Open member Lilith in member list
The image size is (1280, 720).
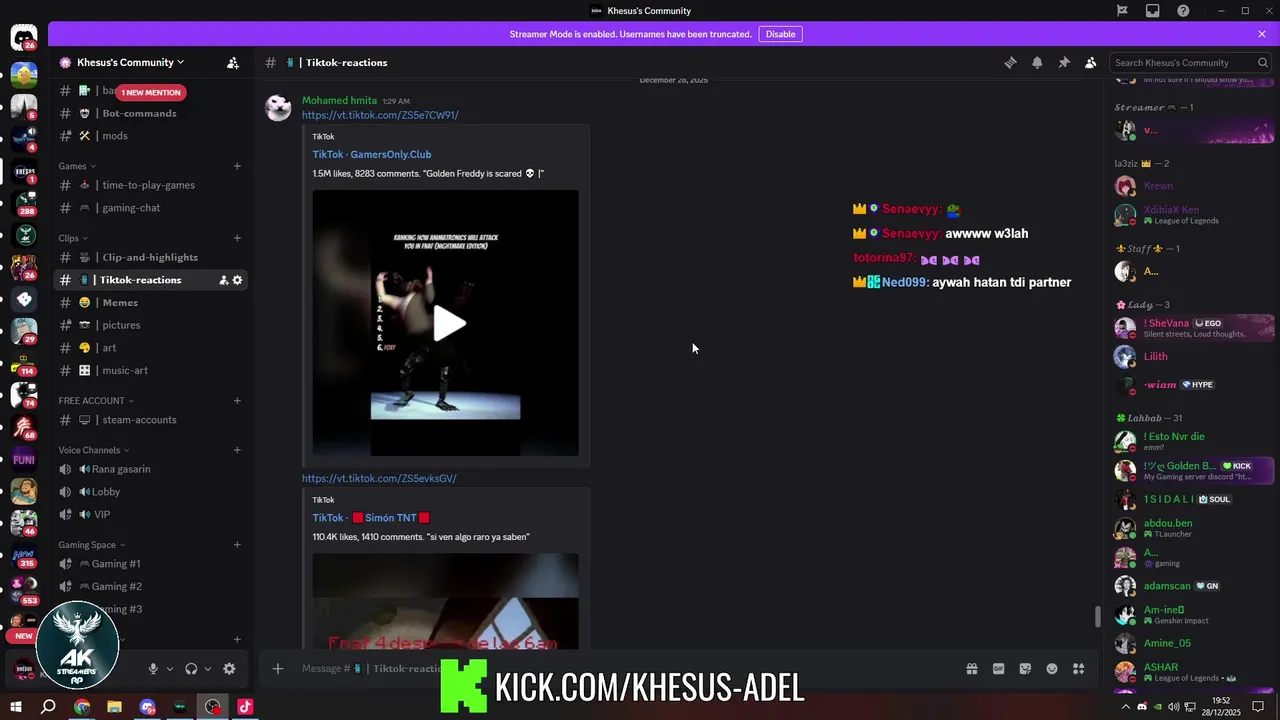tap(1194, 356)
